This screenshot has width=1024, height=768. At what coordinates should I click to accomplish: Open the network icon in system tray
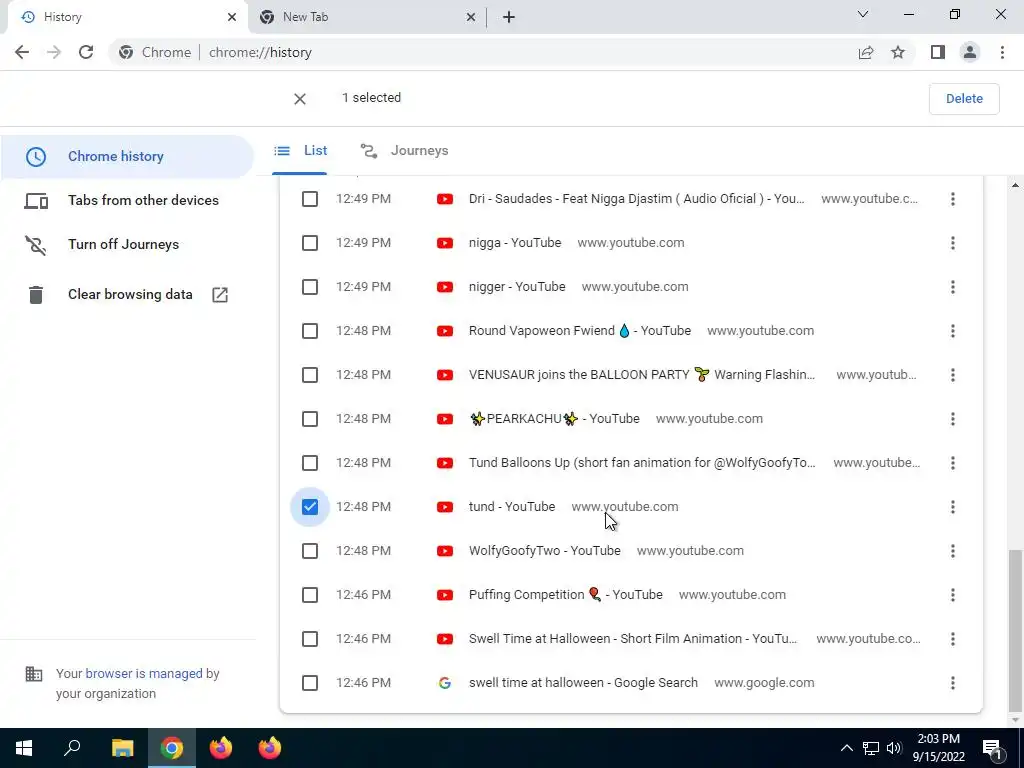click(871, 748)
